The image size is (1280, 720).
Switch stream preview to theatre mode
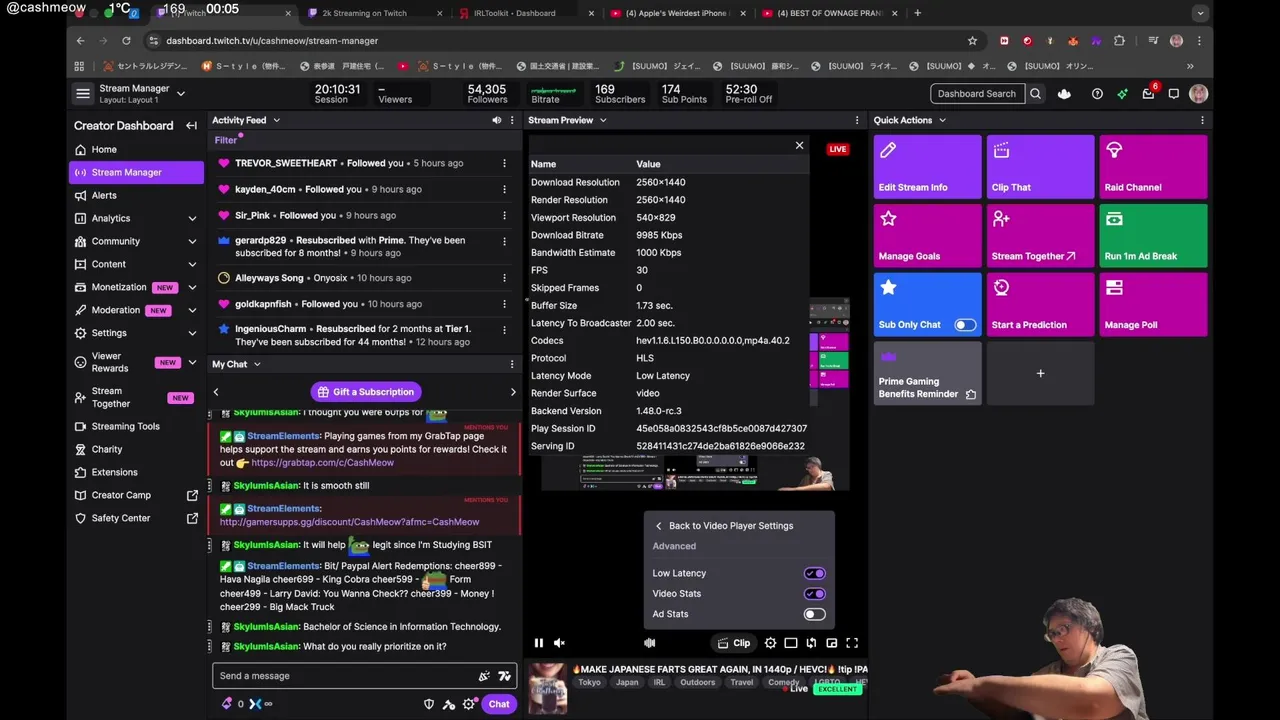click(790, 643)
